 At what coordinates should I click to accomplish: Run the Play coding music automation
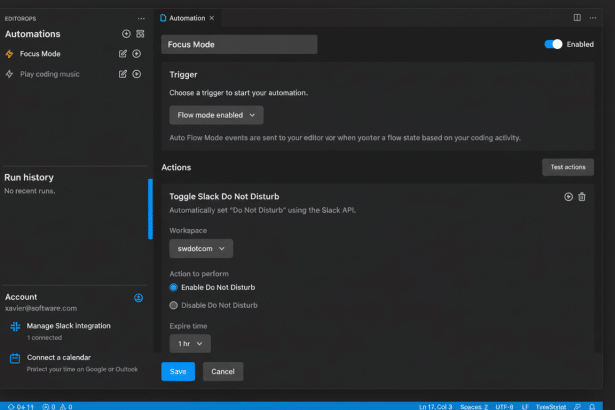click(136, 74)
